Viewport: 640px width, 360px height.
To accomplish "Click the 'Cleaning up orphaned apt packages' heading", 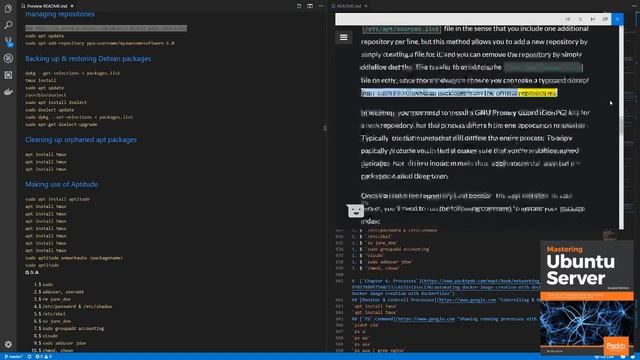I will click(x=81, y=140).
